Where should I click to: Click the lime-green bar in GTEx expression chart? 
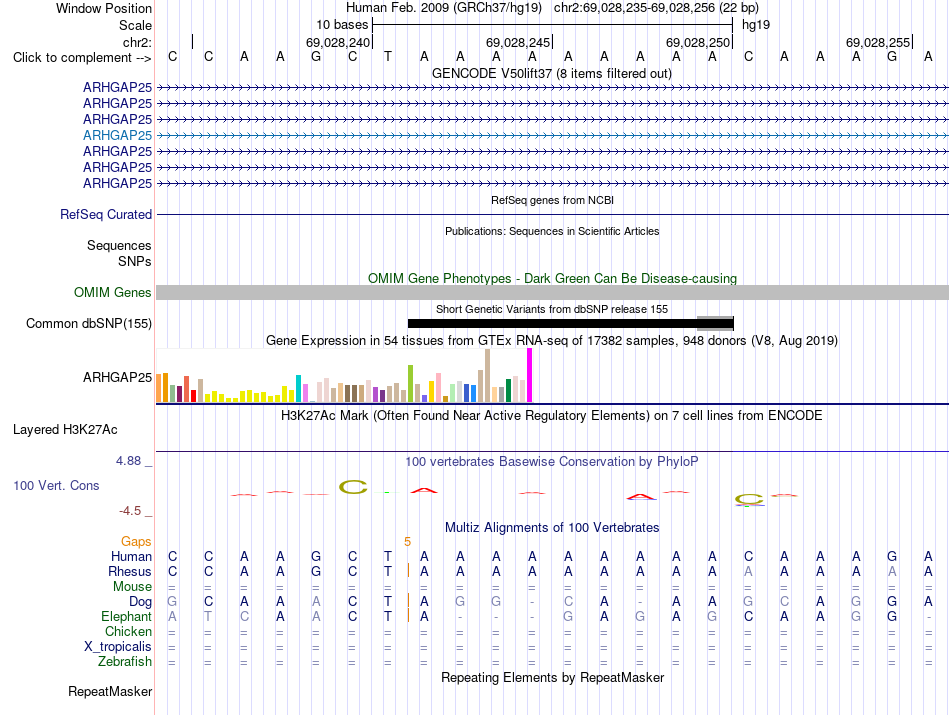[410, 384]
